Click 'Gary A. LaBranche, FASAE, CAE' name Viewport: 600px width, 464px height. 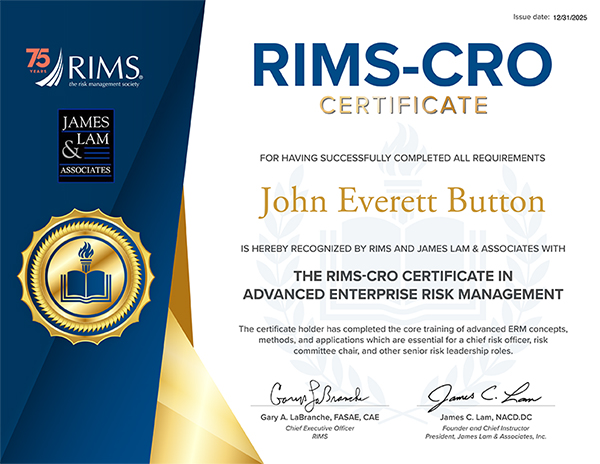click(320, 417)
